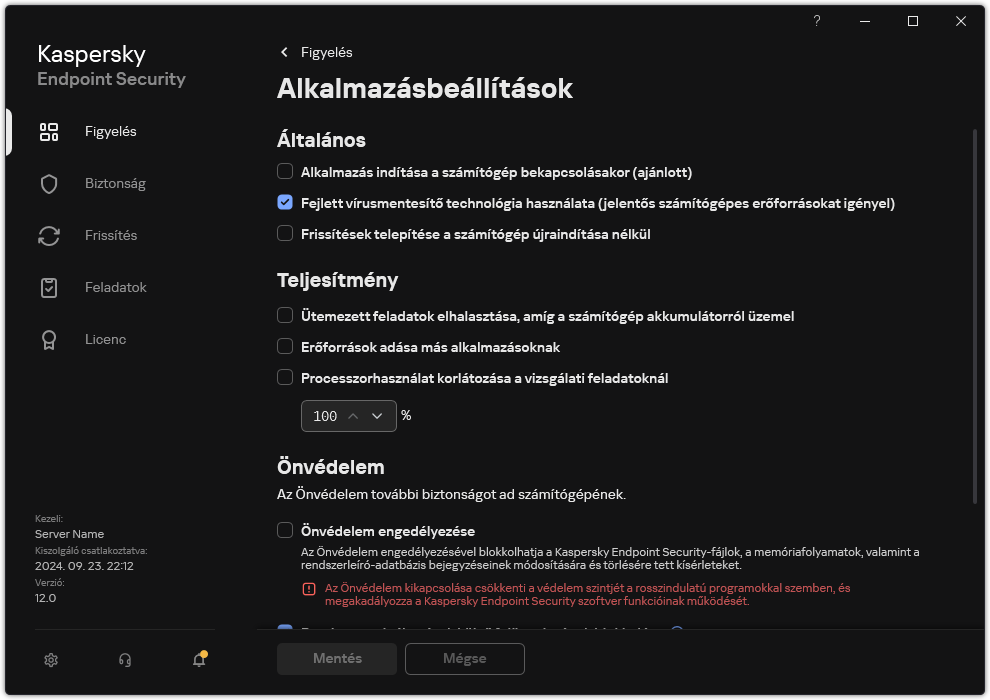Enable Önvédelem engedélyezése
This screenshot has height=700, width=990.
(x=285, y=531)
